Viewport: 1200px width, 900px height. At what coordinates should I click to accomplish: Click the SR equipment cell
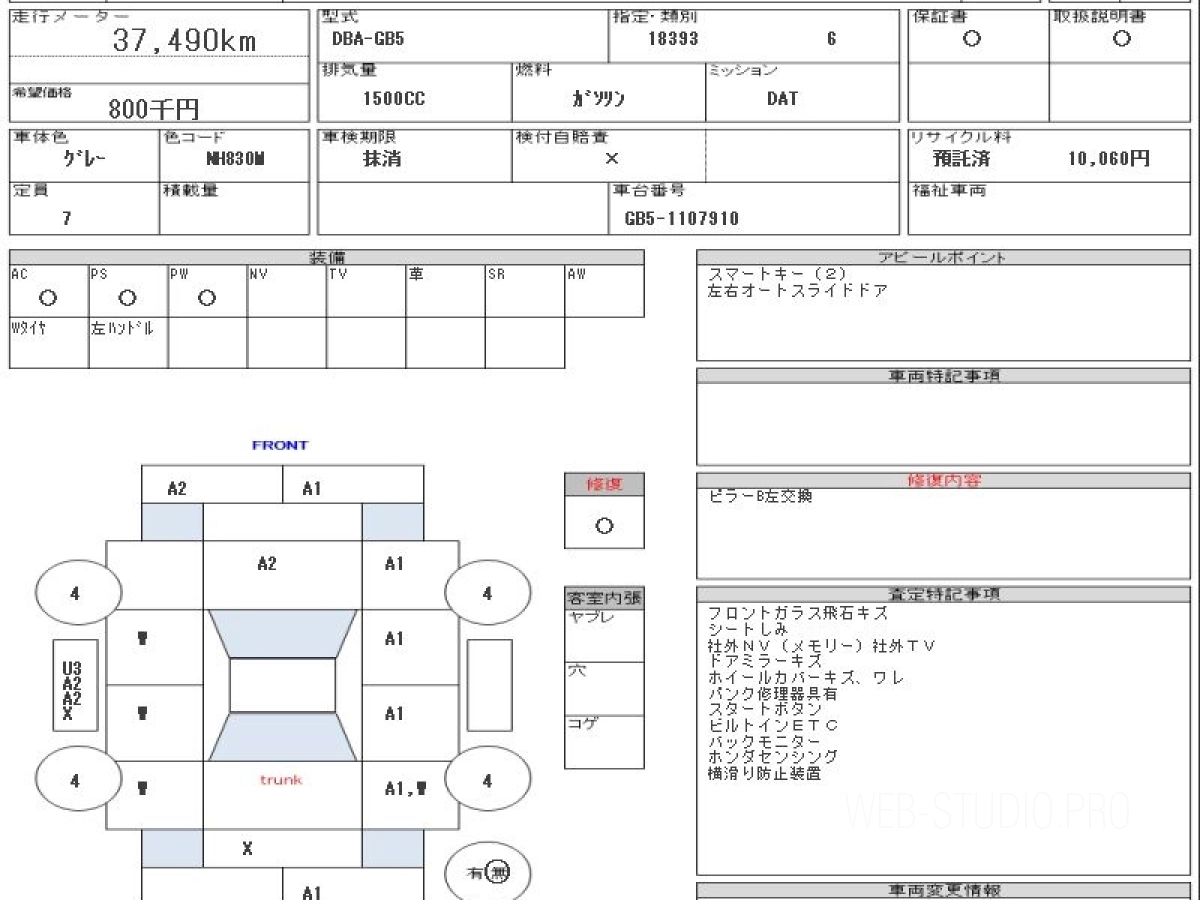click(525, 291)
